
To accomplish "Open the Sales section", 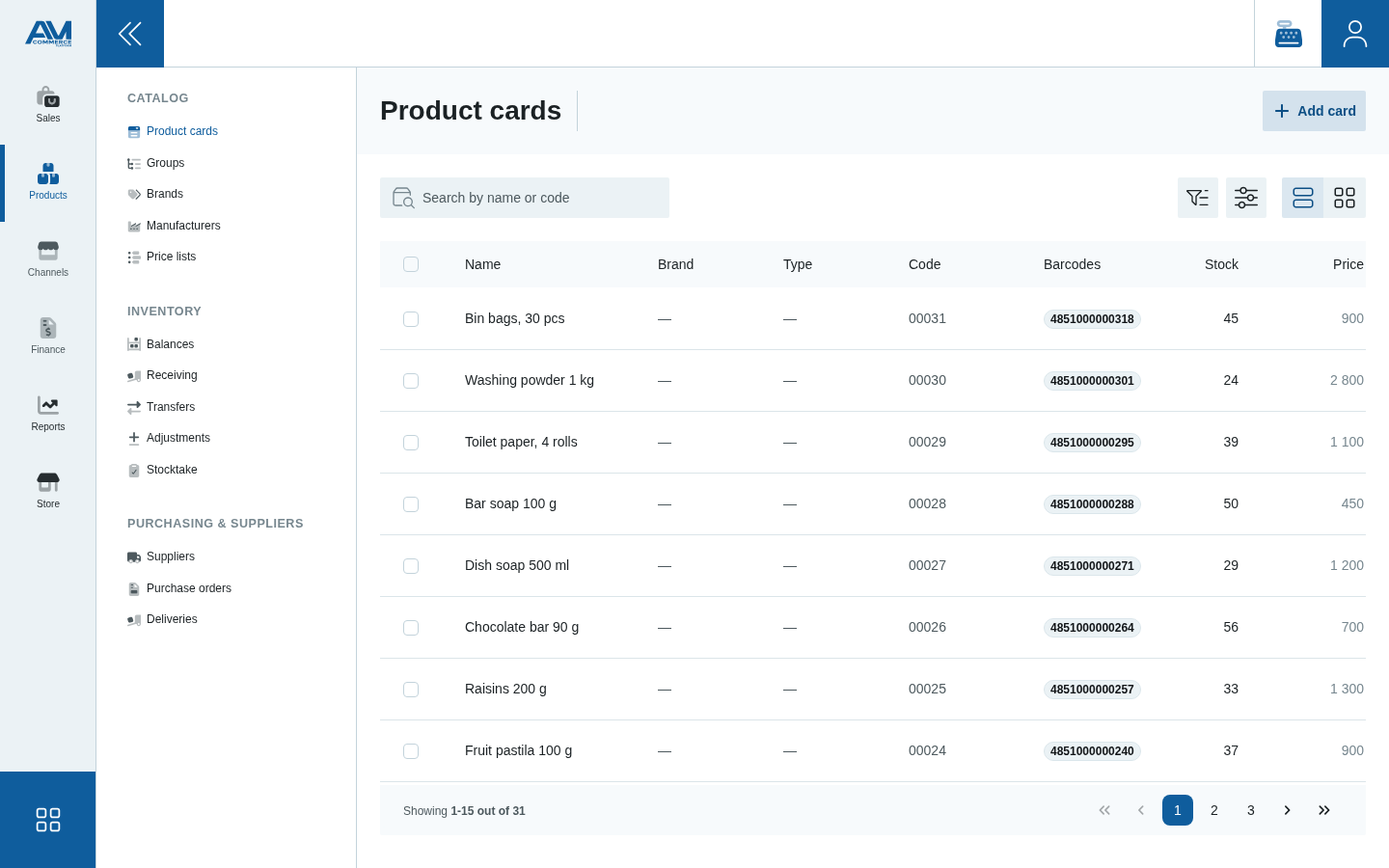I will point(48,106).
